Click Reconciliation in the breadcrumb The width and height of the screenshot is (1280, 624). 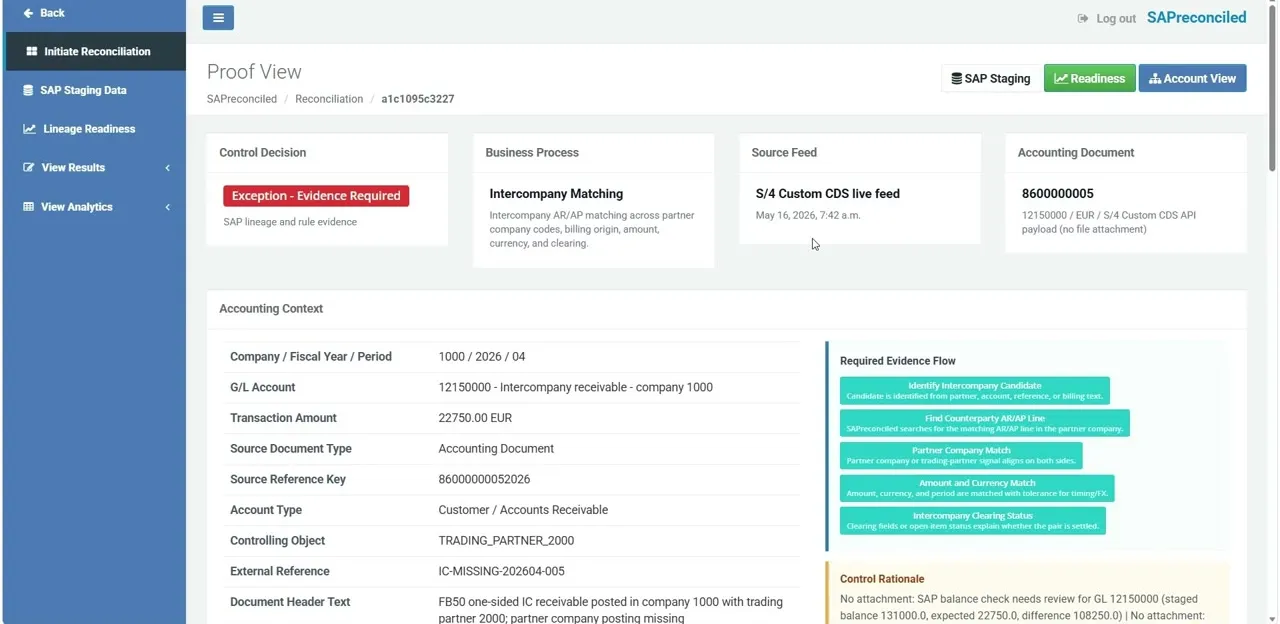[x=329, y=99]
